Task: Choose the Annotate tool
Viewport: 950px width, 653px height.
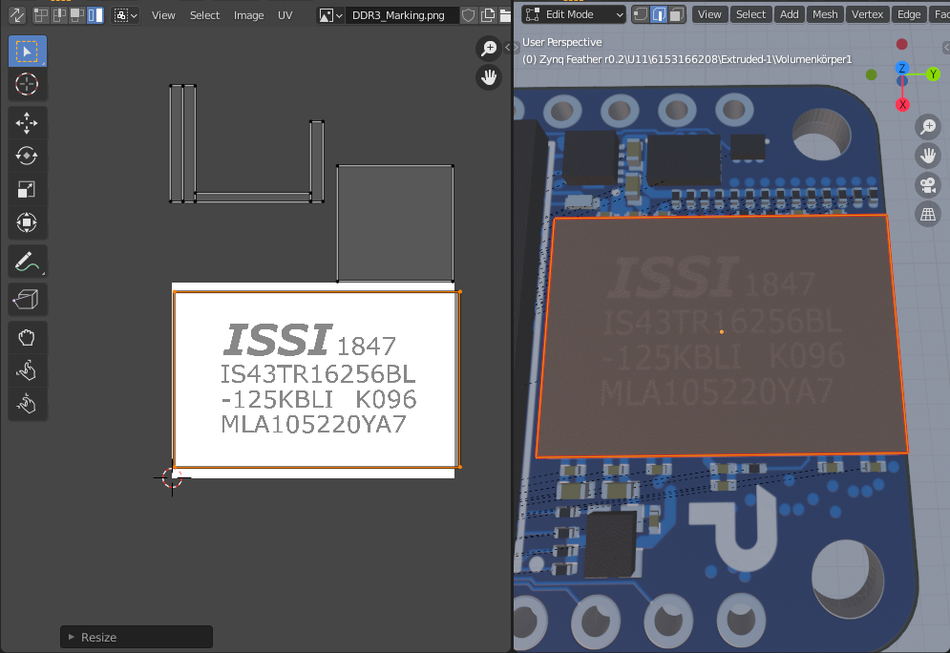Action: click(x=27, y=262)
